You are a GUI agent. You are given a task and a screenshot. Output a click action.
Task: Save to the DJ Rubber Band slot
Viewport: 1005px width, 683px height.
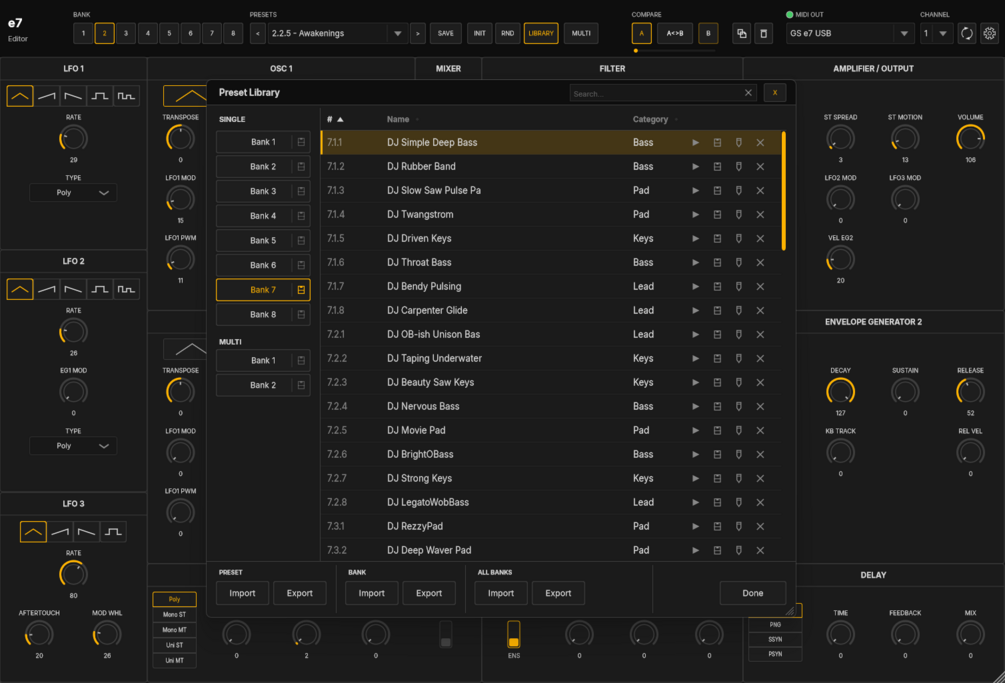point(717,167)
